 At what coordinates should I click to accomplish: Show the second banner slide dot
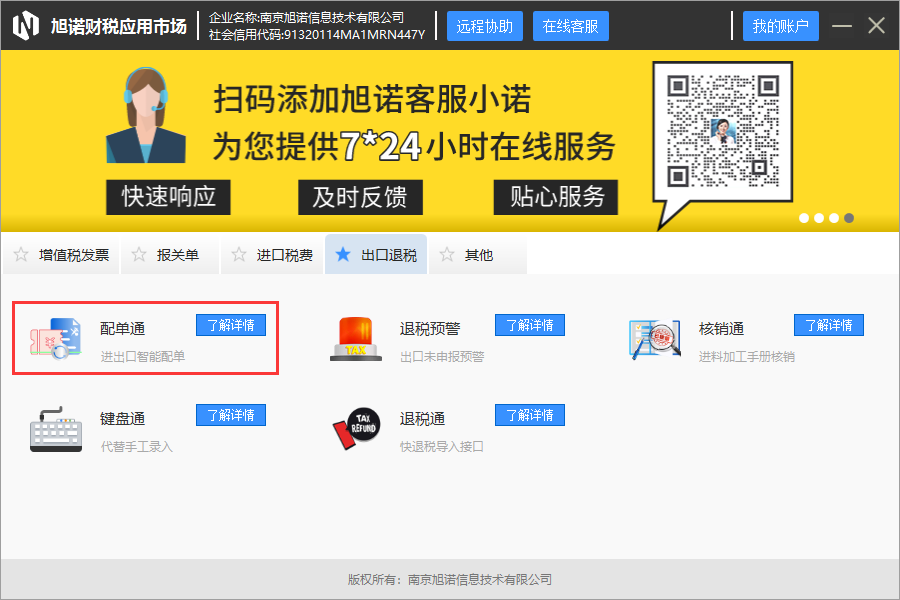click(819, 218)
